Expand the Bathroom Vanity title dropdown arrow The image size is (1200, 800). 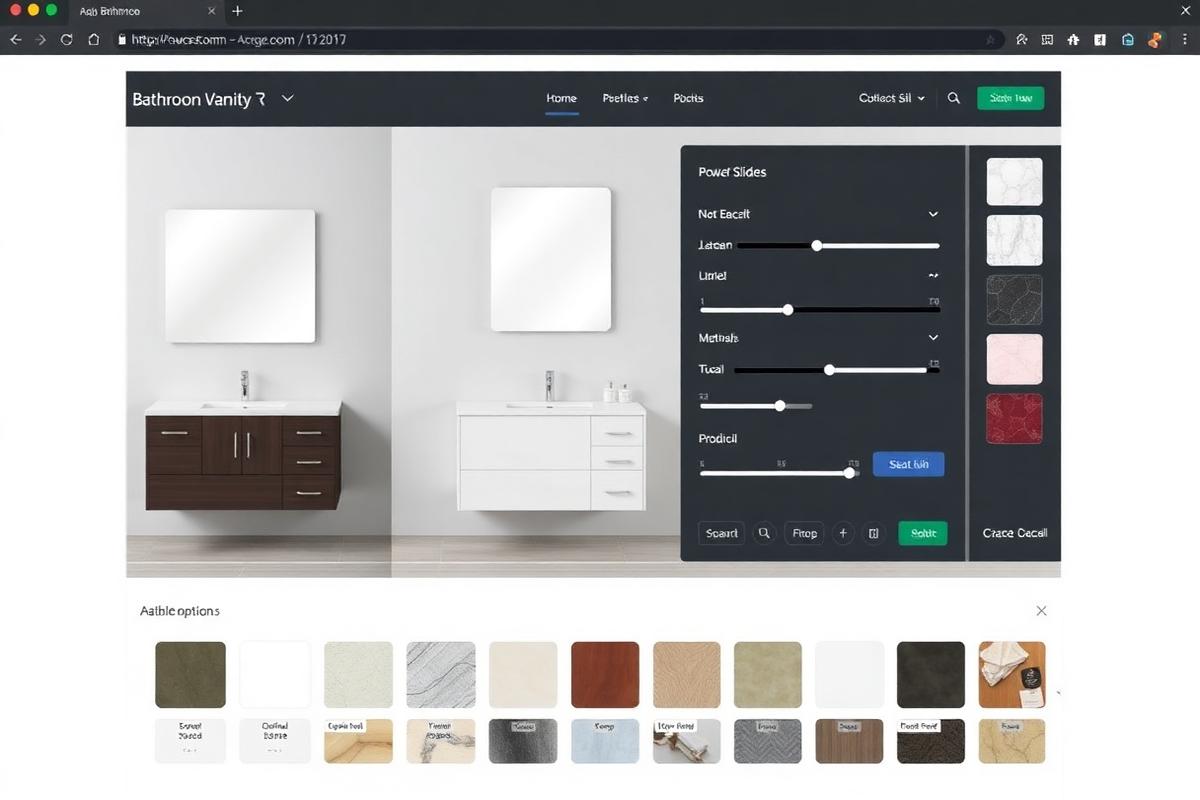point(287,98)
